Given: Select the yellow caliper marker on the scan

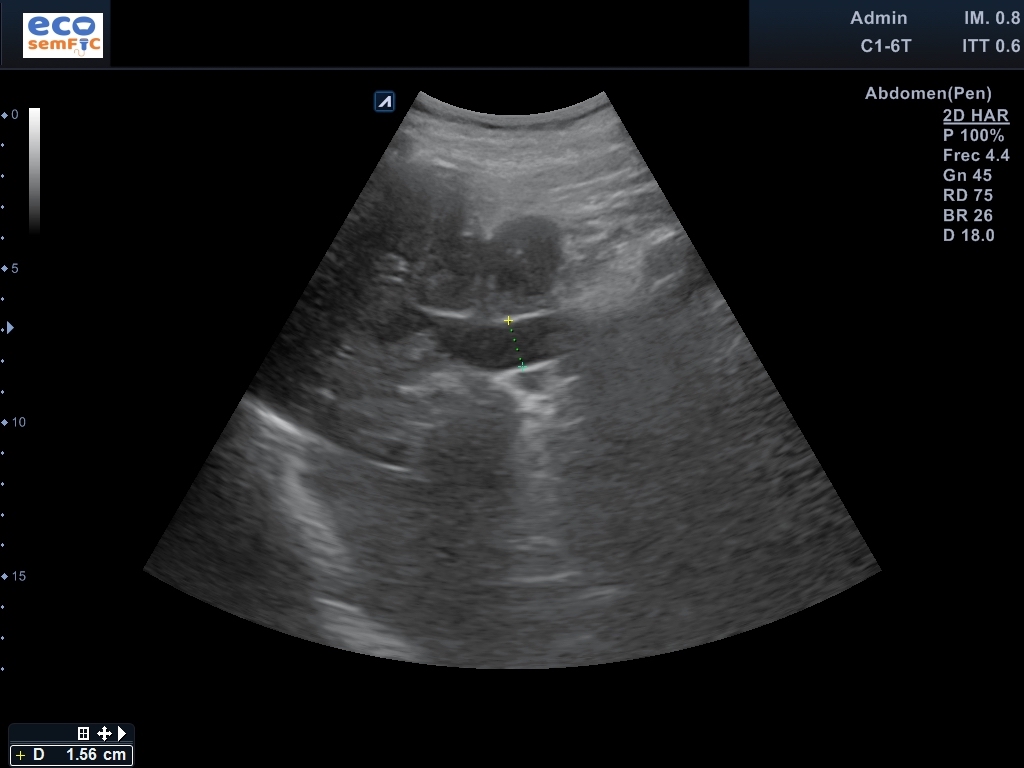Looking at the screenshot, I should click(509, 321).
